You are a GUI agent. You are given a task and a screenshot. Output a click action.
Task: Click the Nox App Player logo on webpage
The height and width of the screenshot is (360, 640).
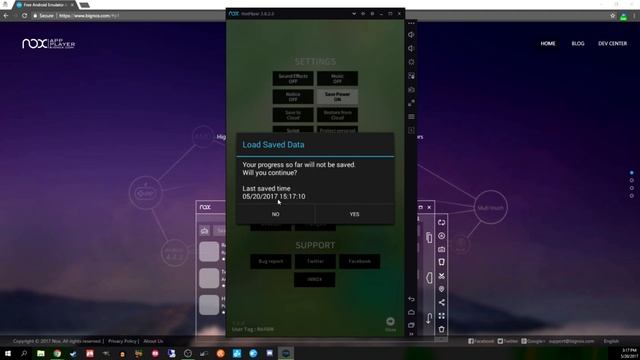[49, 44]
